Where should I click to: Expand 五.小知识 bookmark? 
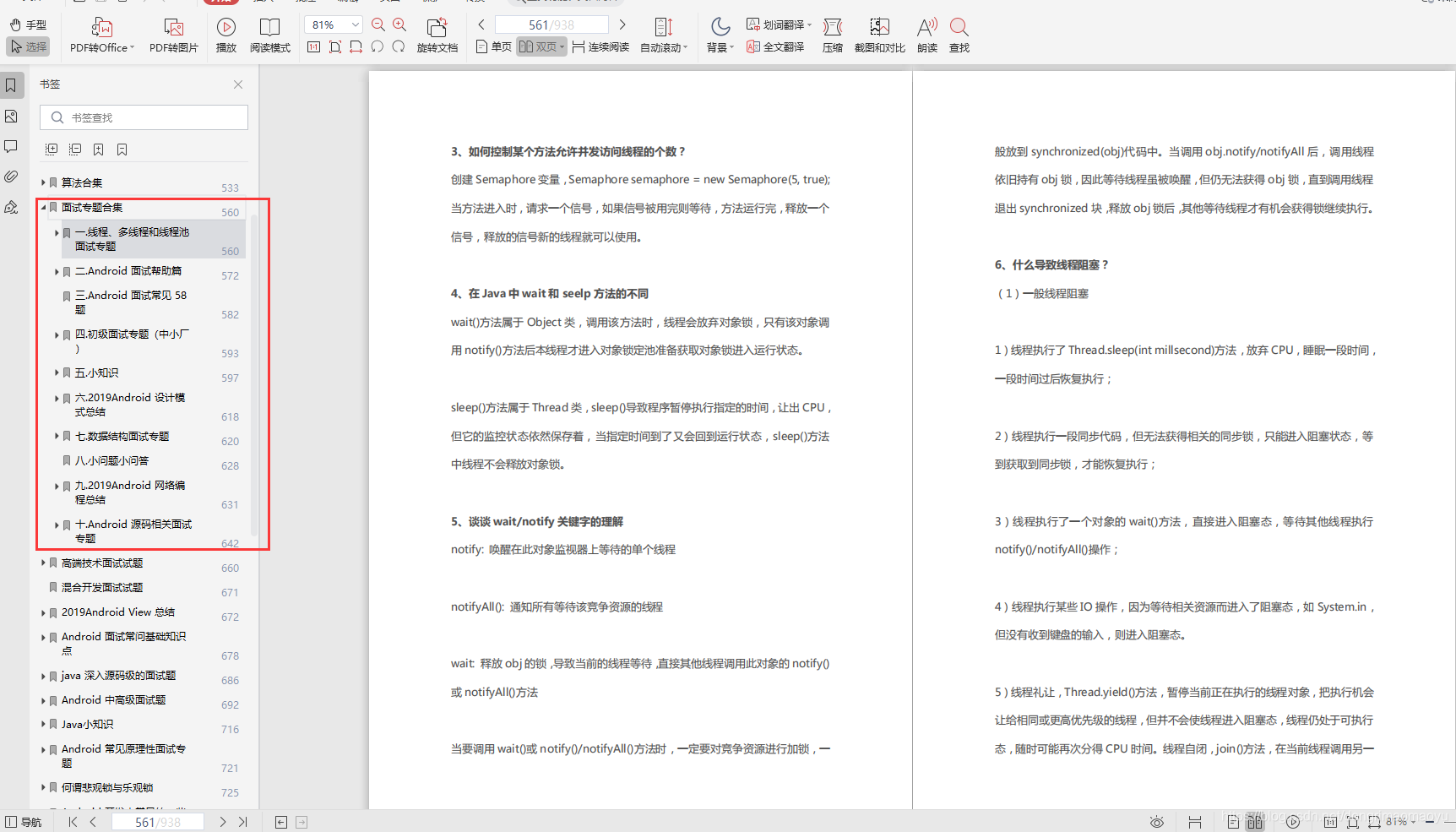pos(57,372)
